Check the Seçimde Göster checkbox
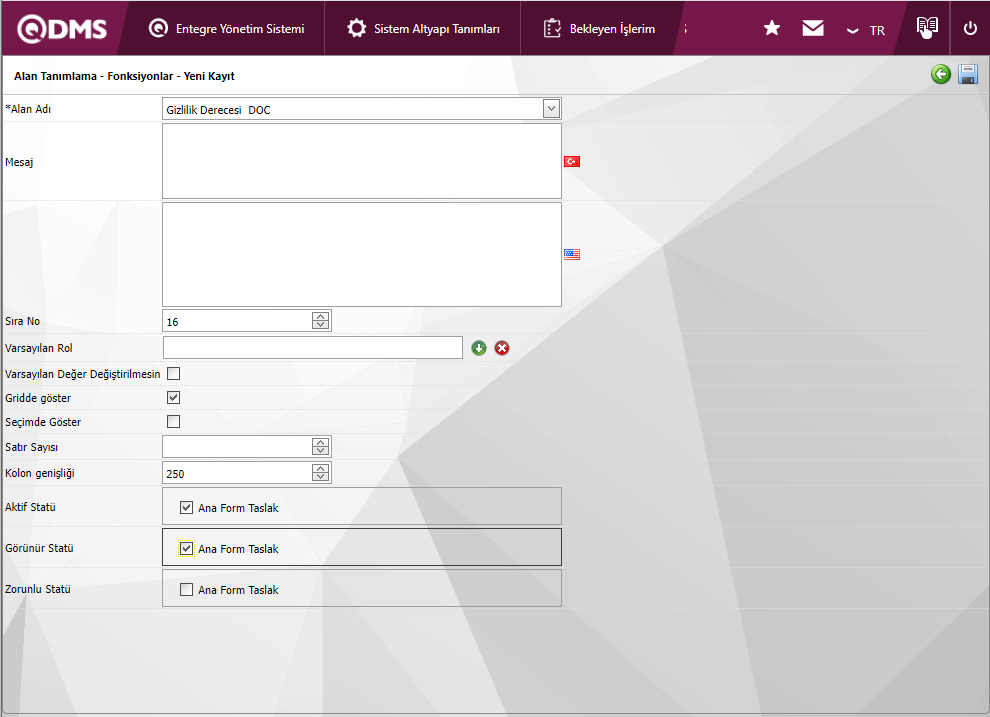 pos(173,422)
